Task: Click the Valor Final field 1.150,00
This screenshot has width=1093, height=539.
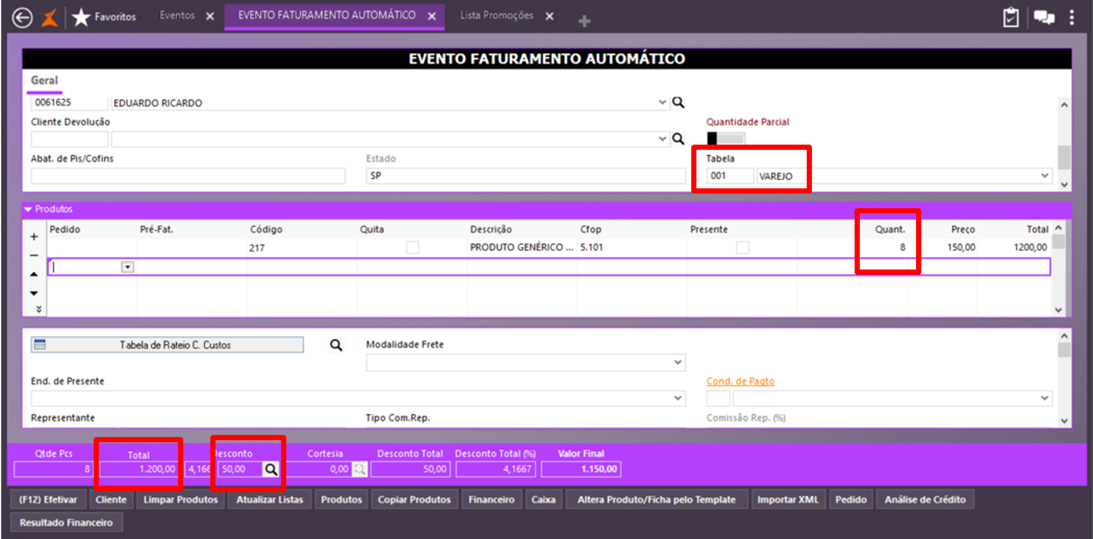Action: (580, 469)
